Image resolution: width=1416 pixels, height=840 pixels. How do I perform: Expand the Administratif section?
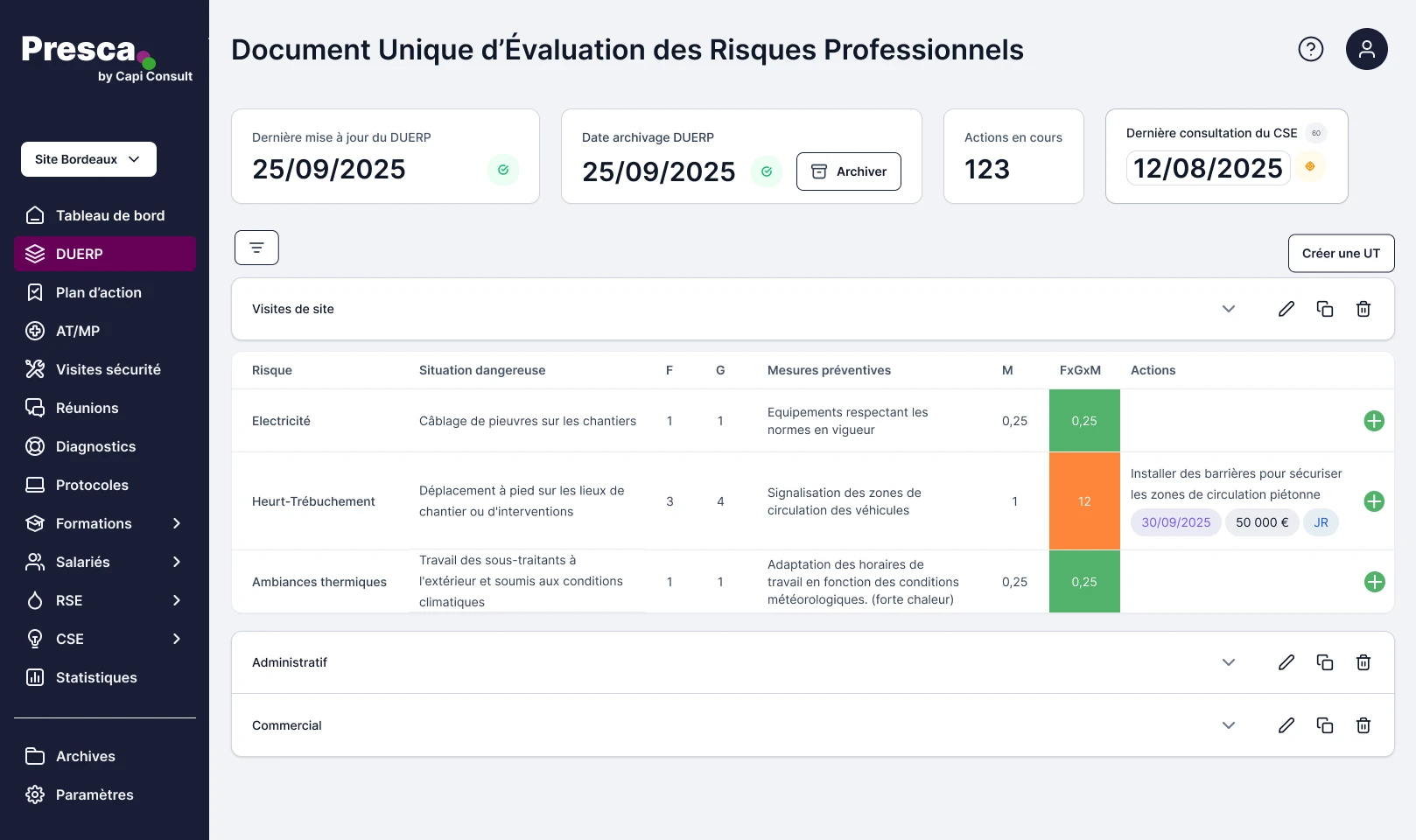[1228, 662]
